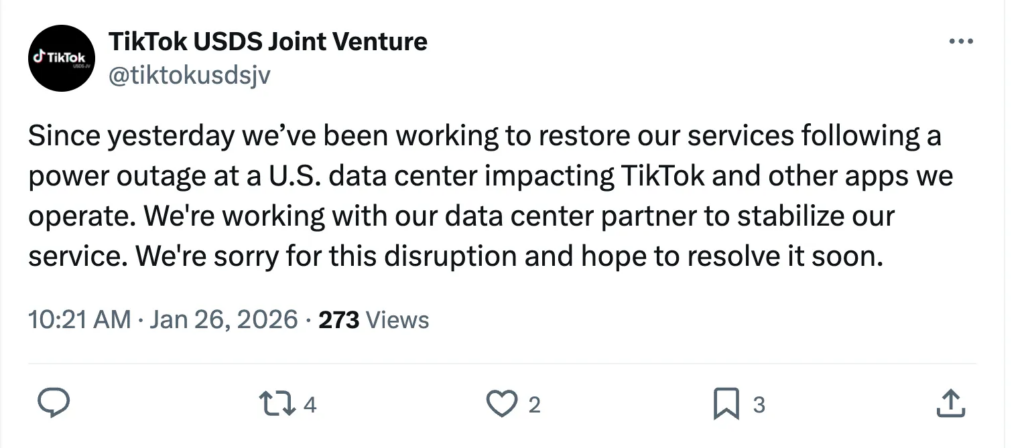The height and width of the screenshot is (448, 1024).
Task: Click the word Views beside the count
Action: 398,320
